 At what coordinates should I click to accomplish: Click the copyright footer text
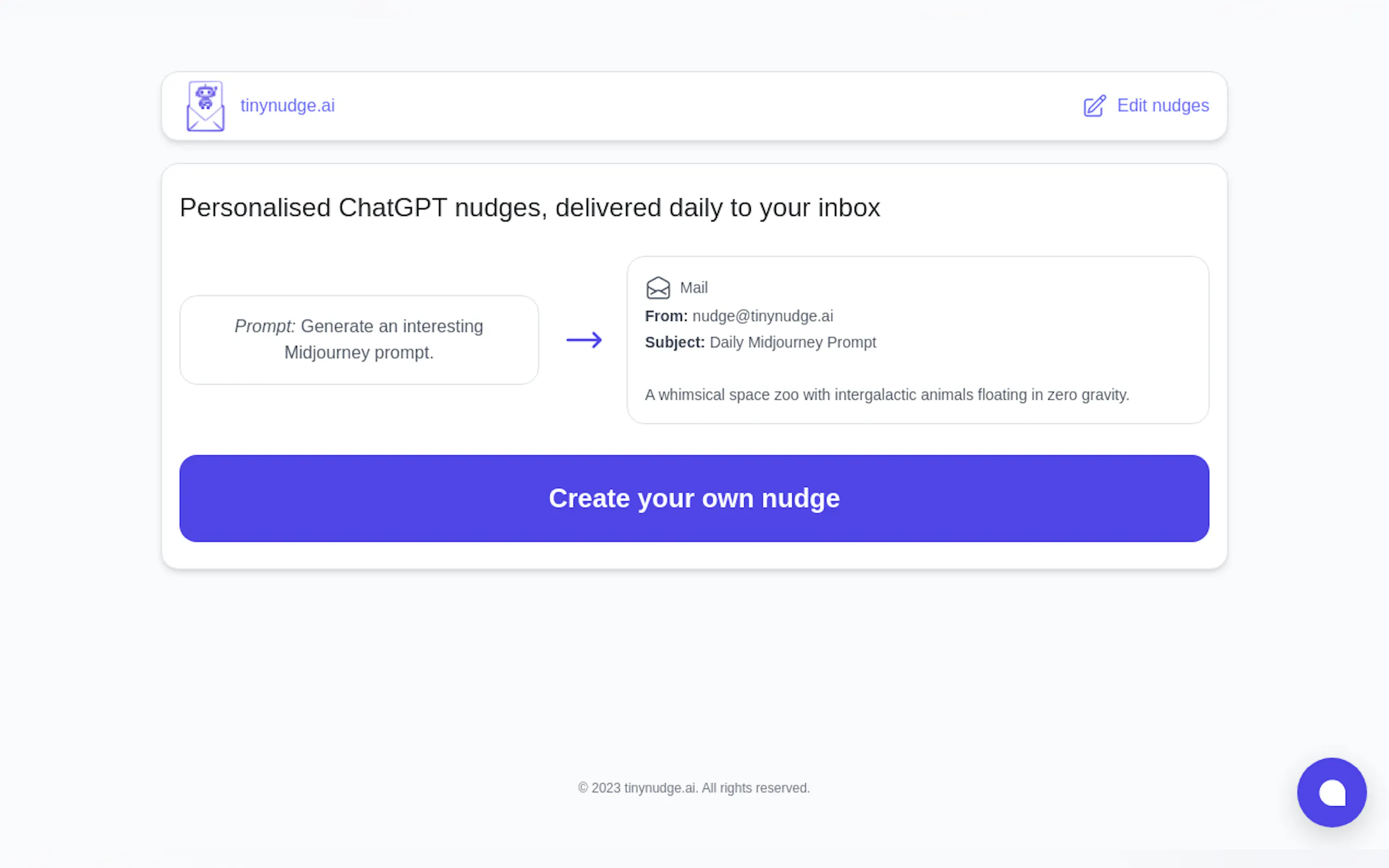693,788
